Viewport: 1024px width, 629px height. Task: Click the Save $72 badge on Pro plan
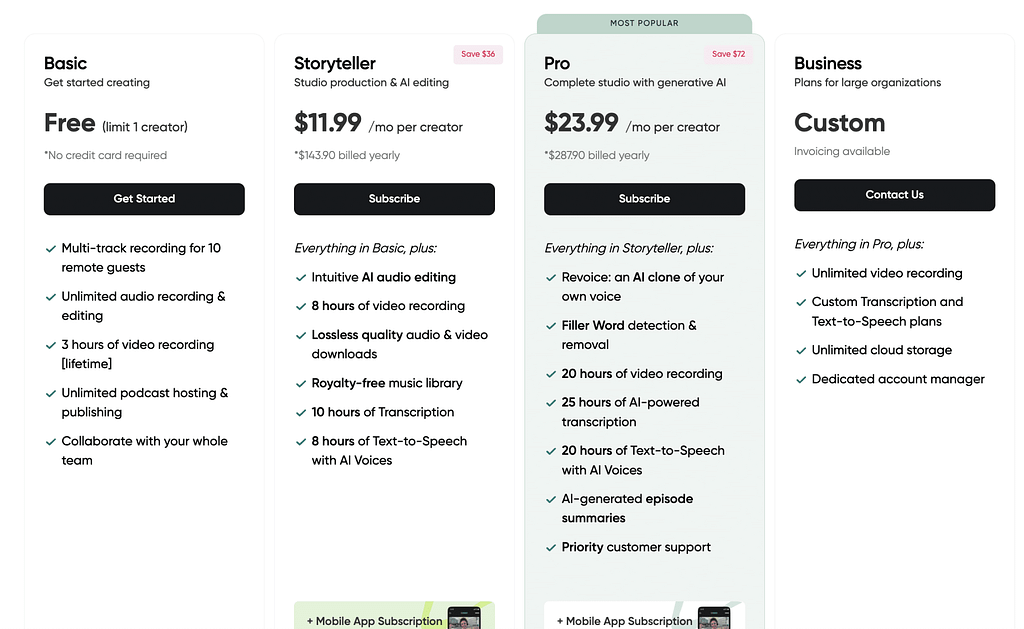(x=728, y=54)
